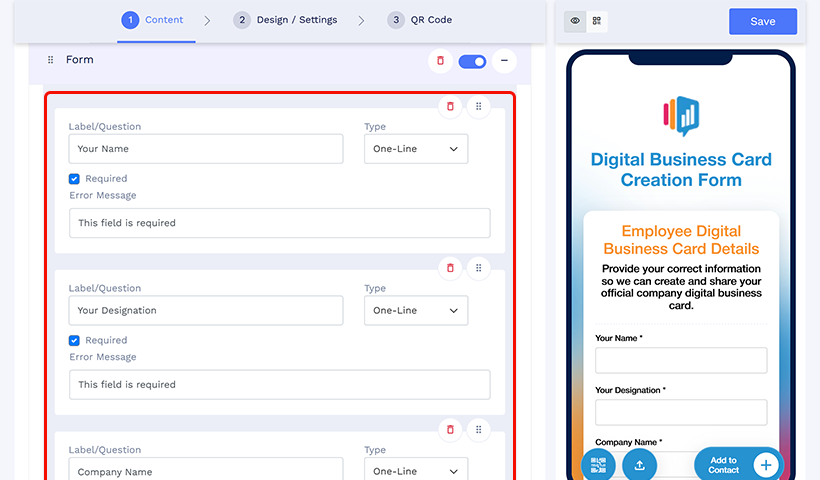Image resolution: width=820 pixels, height=480 pixels.
Task: Show the eye preview mode
Action: [x=575, y=21]
